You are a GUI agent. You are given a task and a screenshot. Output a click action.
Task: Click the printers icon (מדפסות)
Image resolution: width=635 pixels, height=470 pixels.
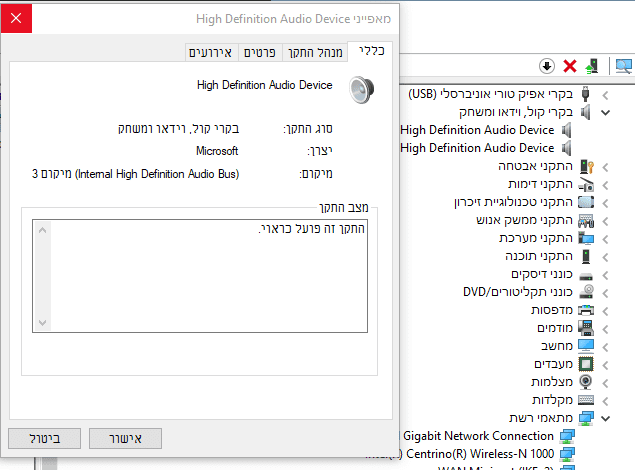586,310
